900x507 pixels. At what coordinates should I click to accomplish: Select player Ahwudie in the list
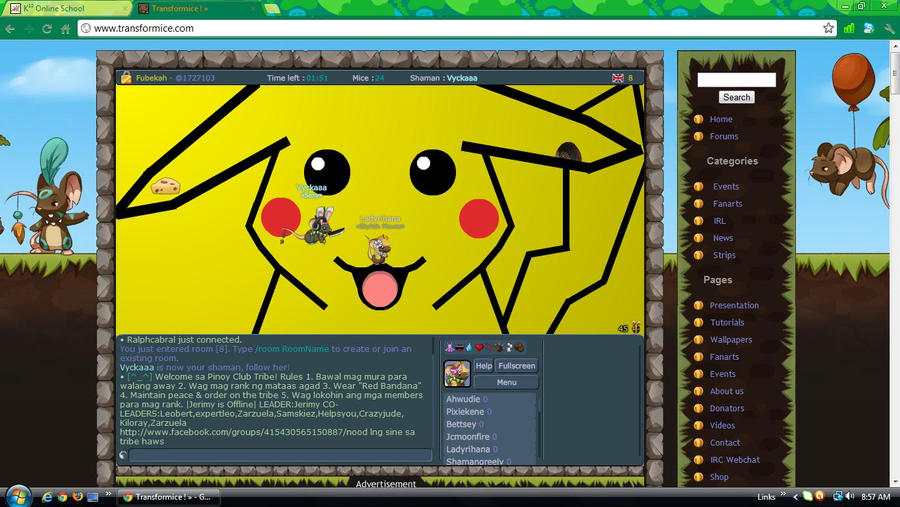[x=463, y=399]
